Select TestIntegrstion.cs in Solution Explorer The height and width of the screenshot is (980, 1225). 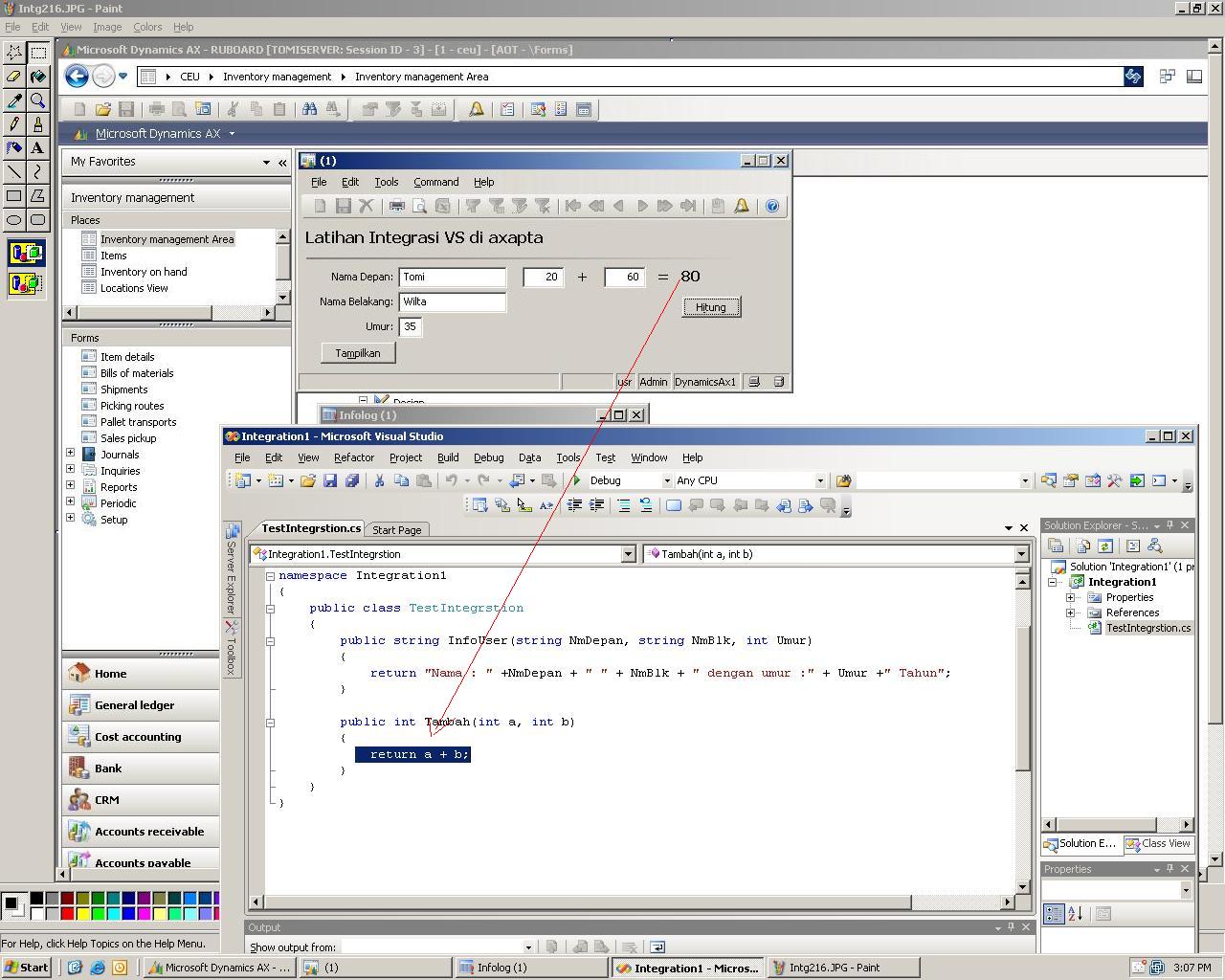1147,628
